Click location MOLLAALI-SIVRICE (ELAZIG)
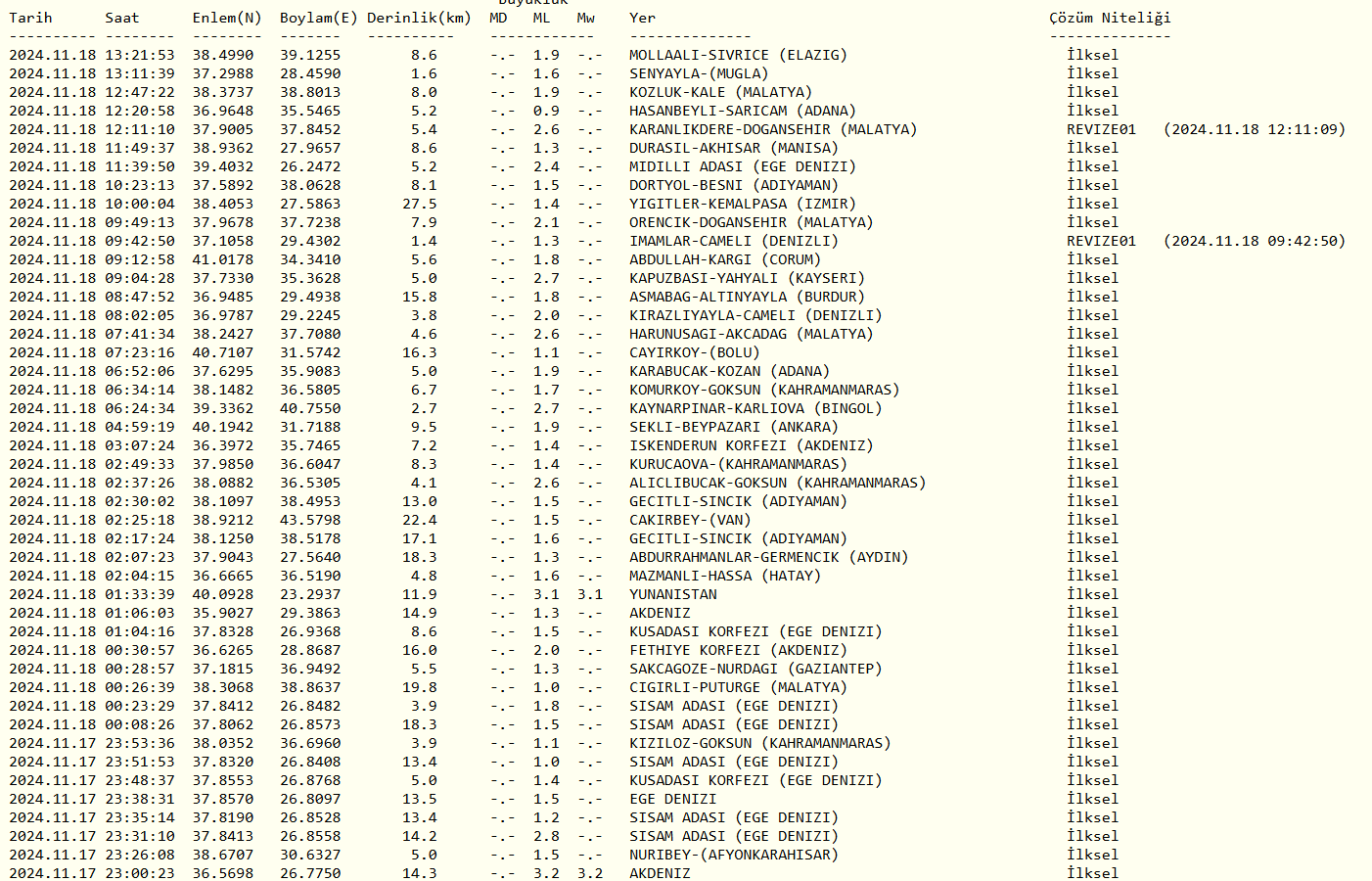 coord(739,55)
